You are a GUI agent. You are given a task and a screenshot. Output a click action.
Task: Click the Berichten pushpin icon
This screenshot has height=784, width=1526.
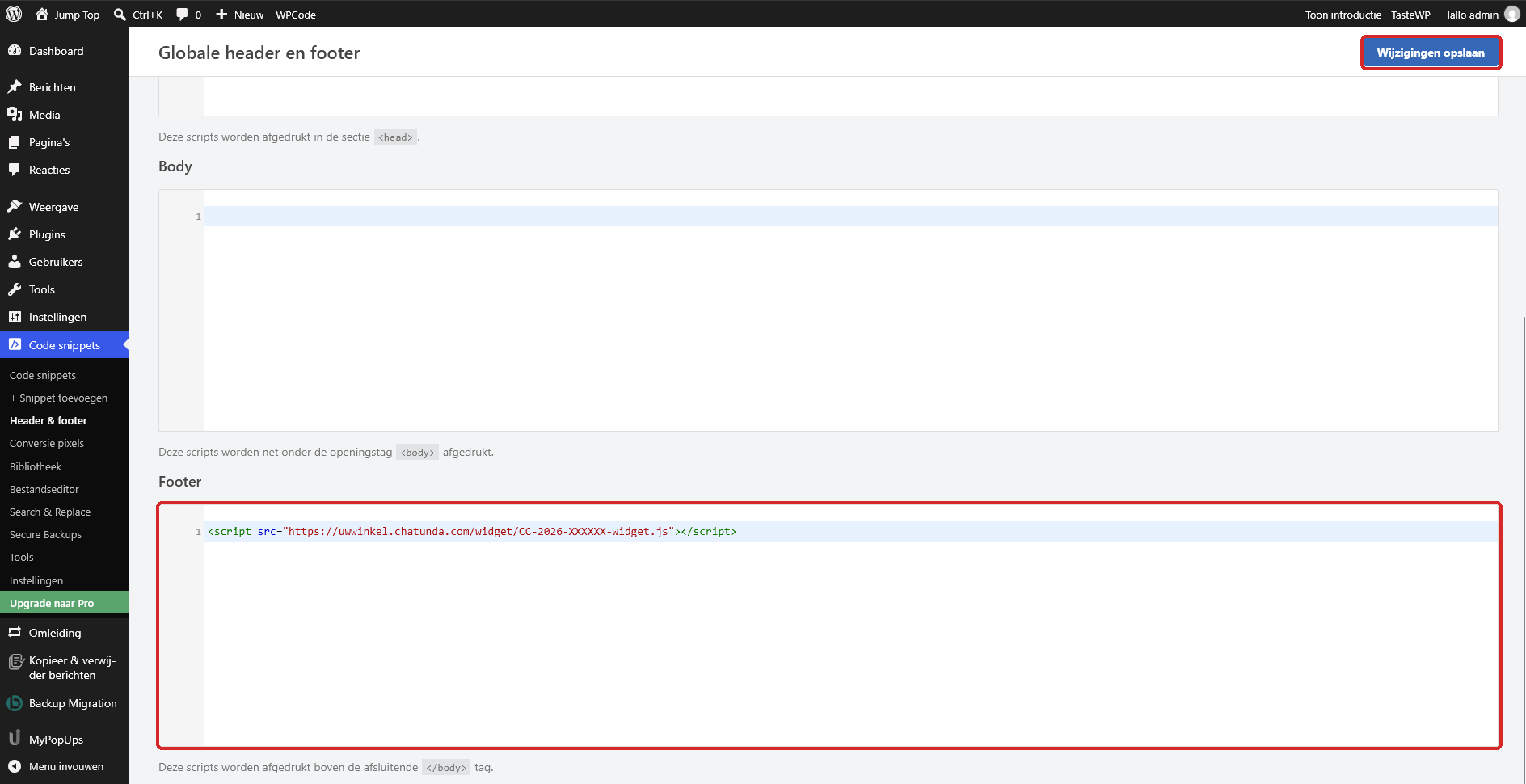[x=15, y=86]
